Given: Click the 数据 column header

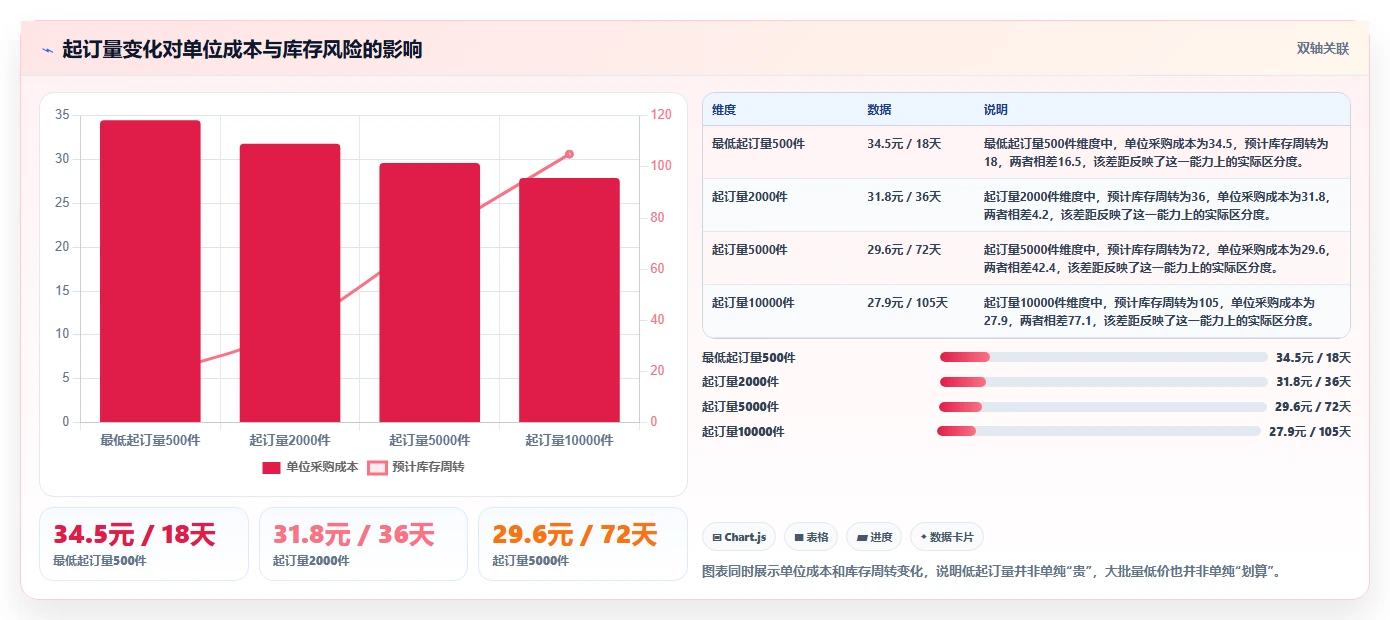Looking at the screenshot, I should 879,110.
